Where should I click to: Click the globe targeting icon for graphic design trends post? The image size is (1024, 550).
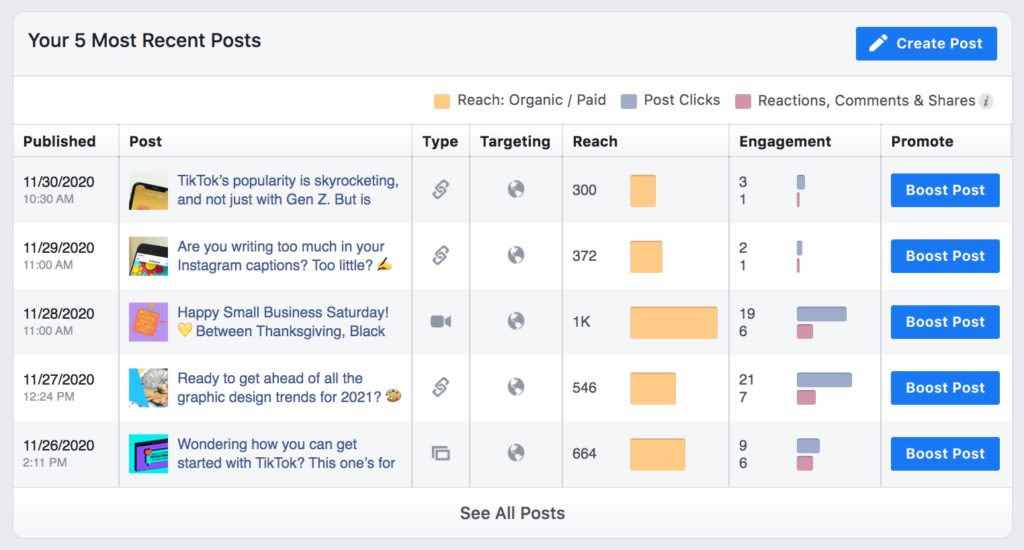pyautogui.click(x=516, y=387)
